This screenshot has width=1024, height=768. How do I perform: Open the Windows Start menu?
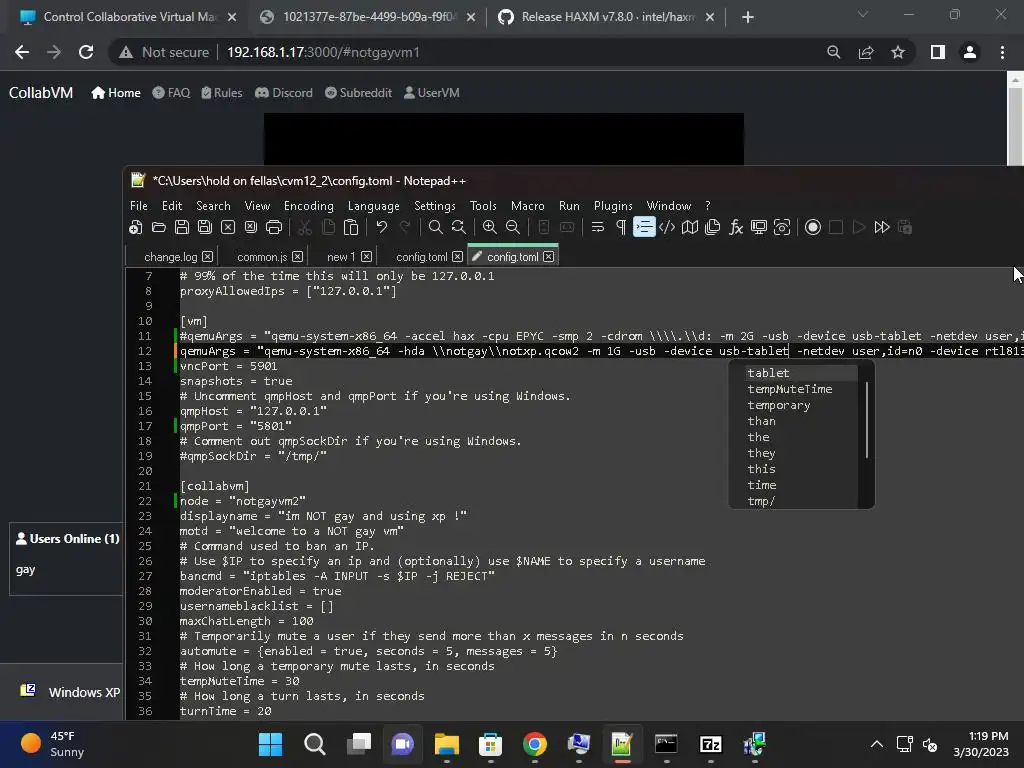coord(270,744)
